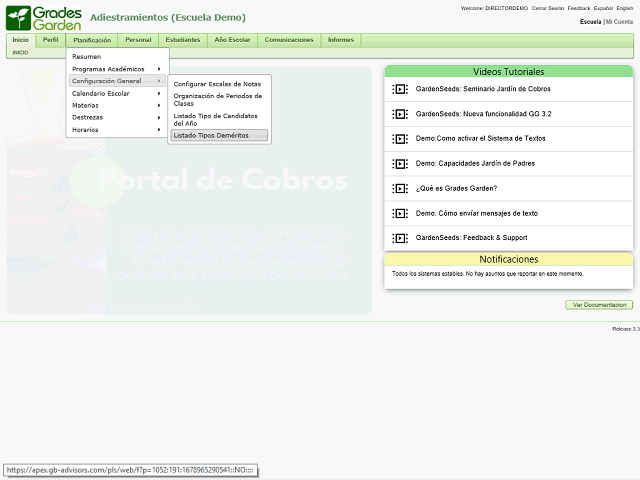
Task: Click the Grades Garden logo
Action: click(43, 17)
